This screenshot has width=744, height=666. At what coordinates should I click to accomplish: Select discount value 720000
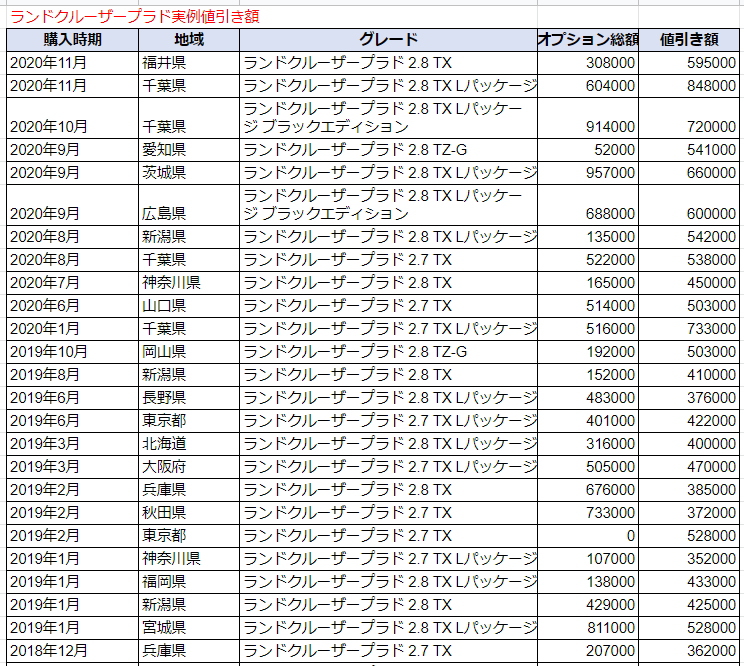click(689, 118)
